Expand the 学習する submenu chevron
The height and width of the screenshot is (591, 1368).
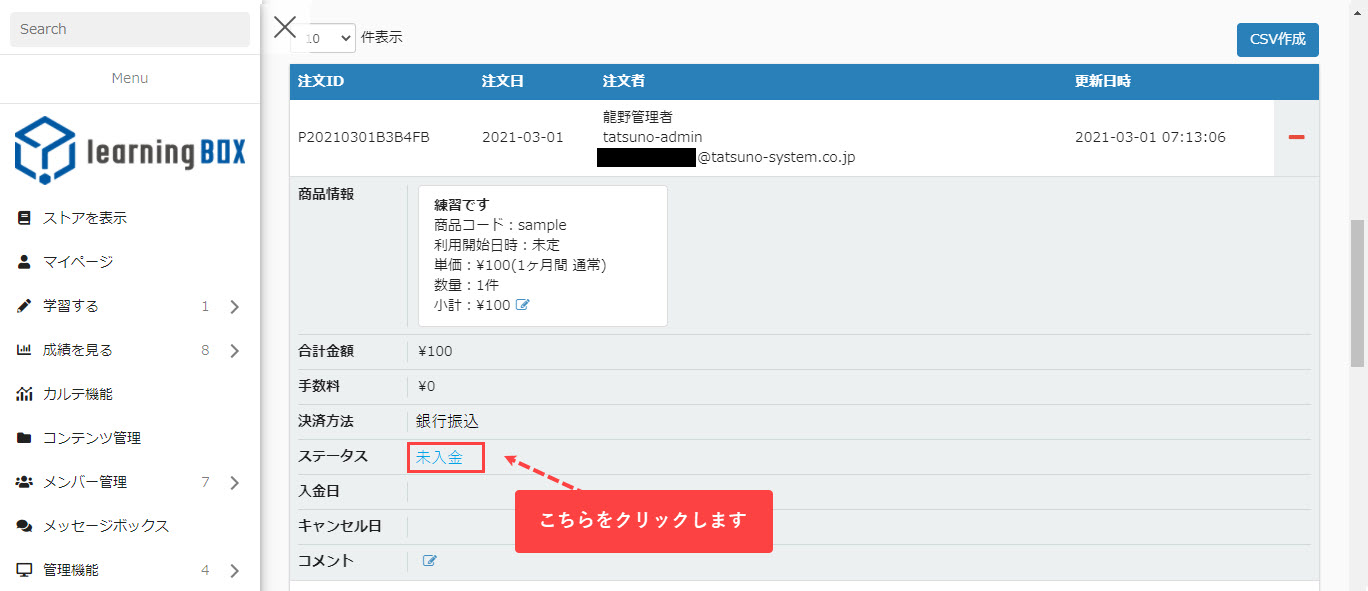coord(234,307)
